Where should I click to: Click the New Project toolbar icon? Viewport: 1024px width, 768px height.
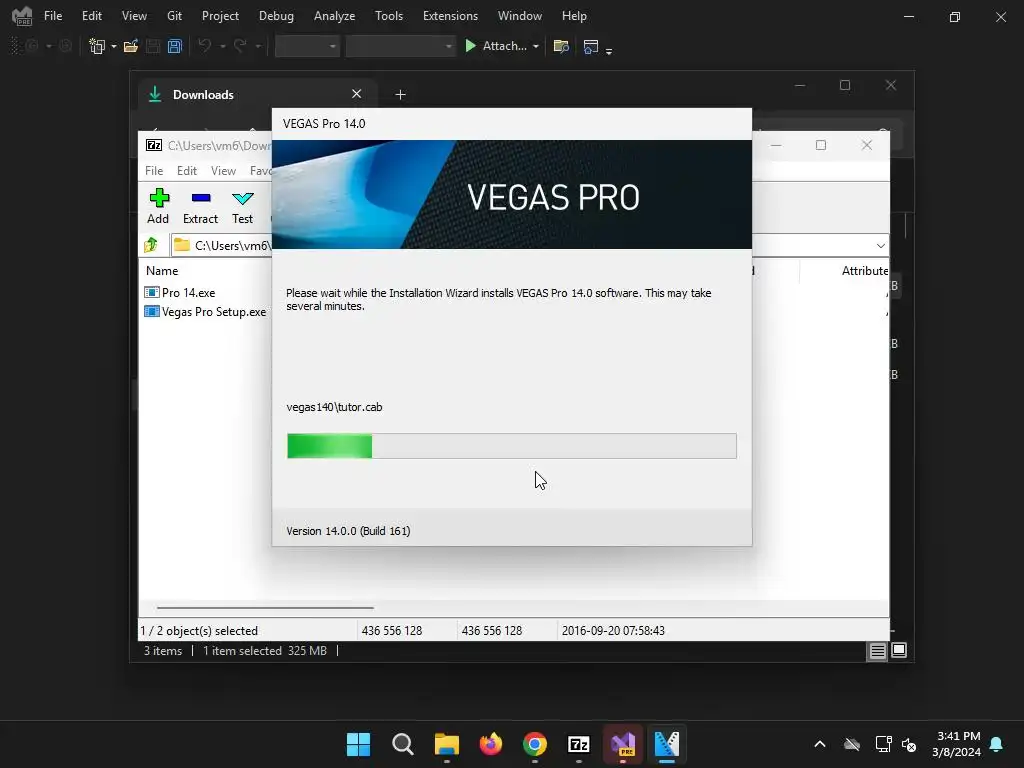97,46
